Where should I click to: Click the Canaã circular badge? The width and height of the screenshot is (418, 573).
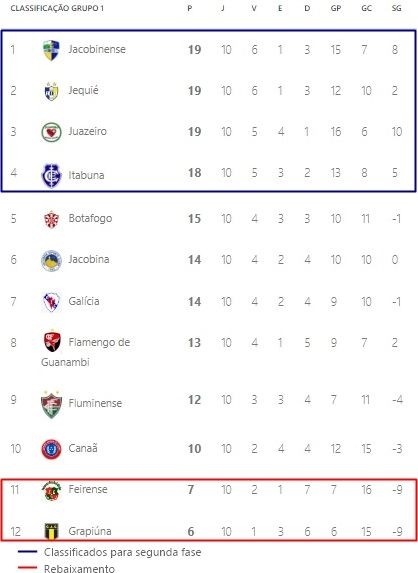click(x=51, y=449)
